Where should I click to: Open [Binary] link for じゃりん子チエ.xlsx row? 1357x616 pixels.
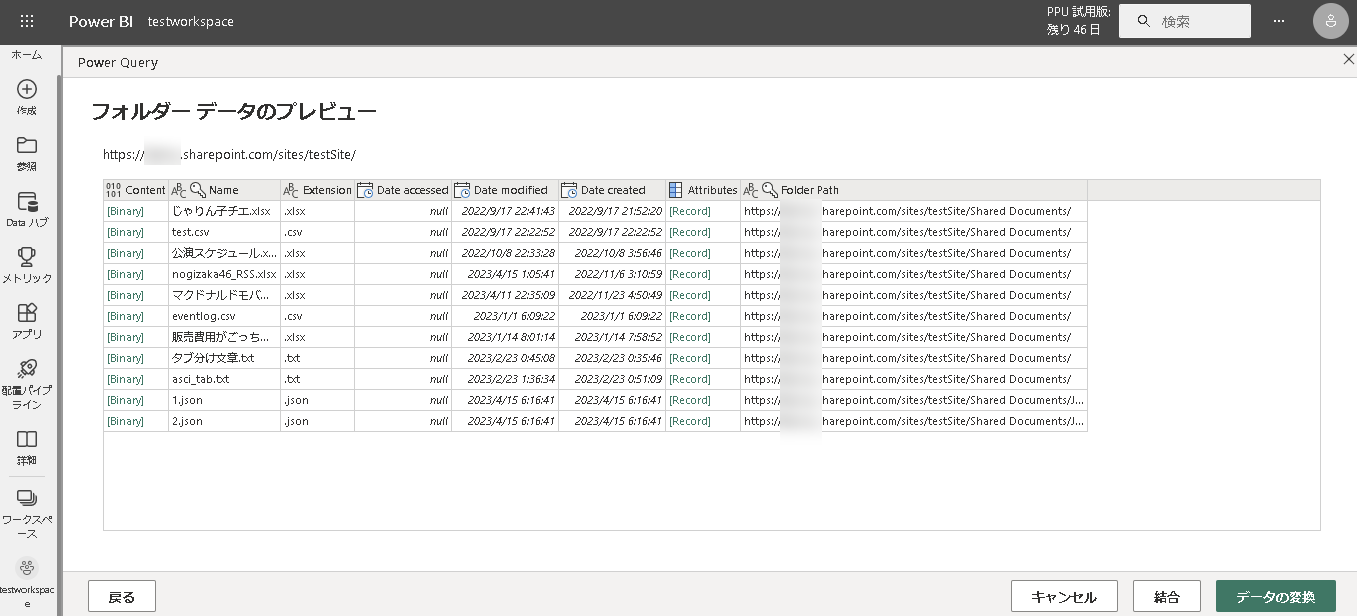pos(126,211)
